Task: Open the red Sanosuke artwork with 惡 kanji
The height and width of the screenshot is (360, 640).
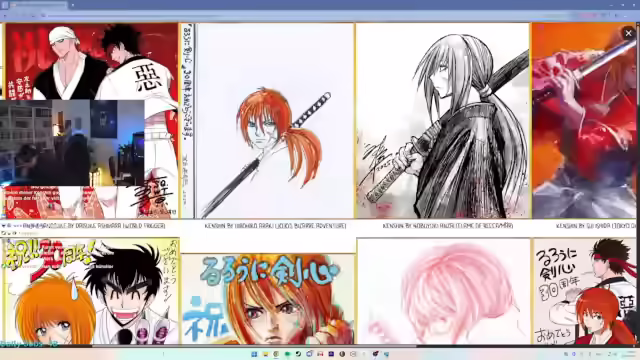Action: click(92, 61)
